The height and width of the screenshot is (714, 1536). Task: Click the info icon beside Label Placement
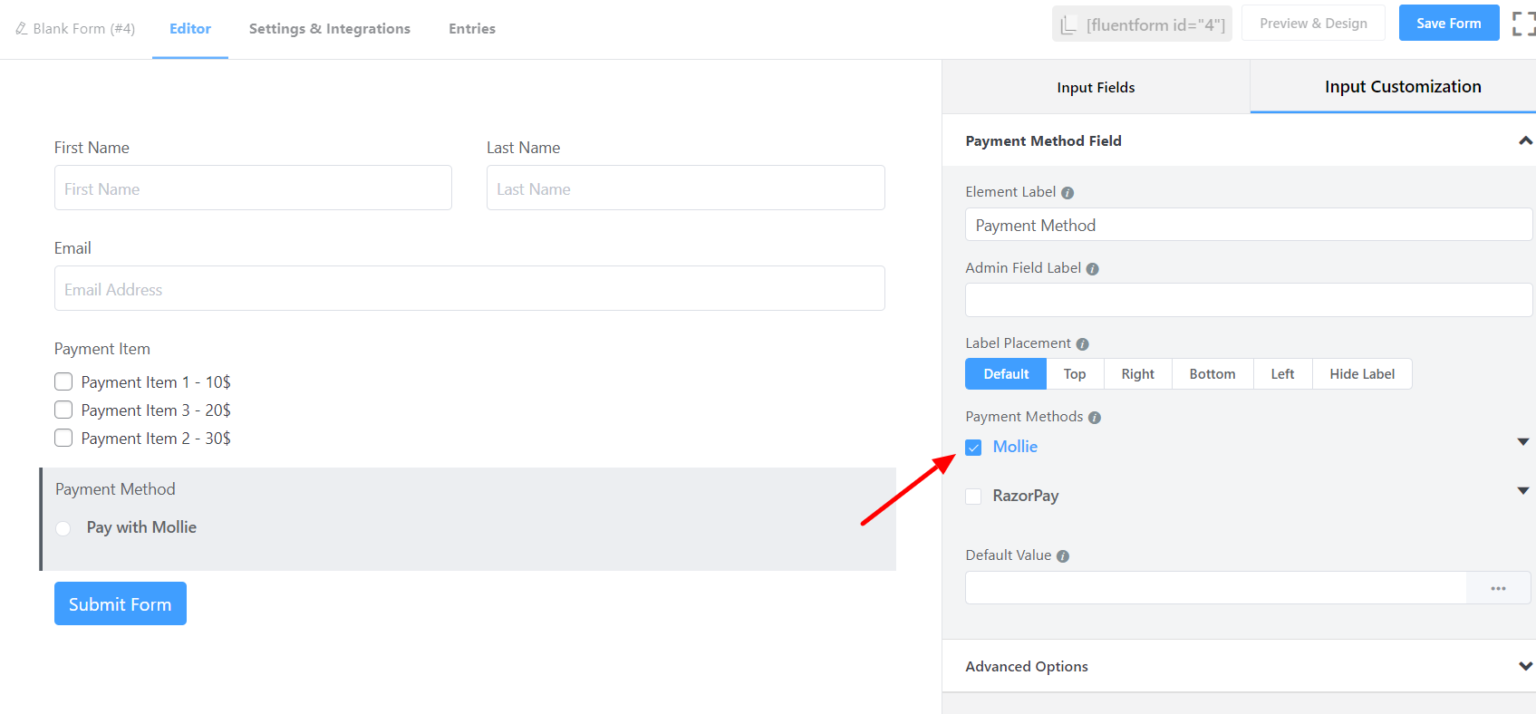coord(1082,343)
